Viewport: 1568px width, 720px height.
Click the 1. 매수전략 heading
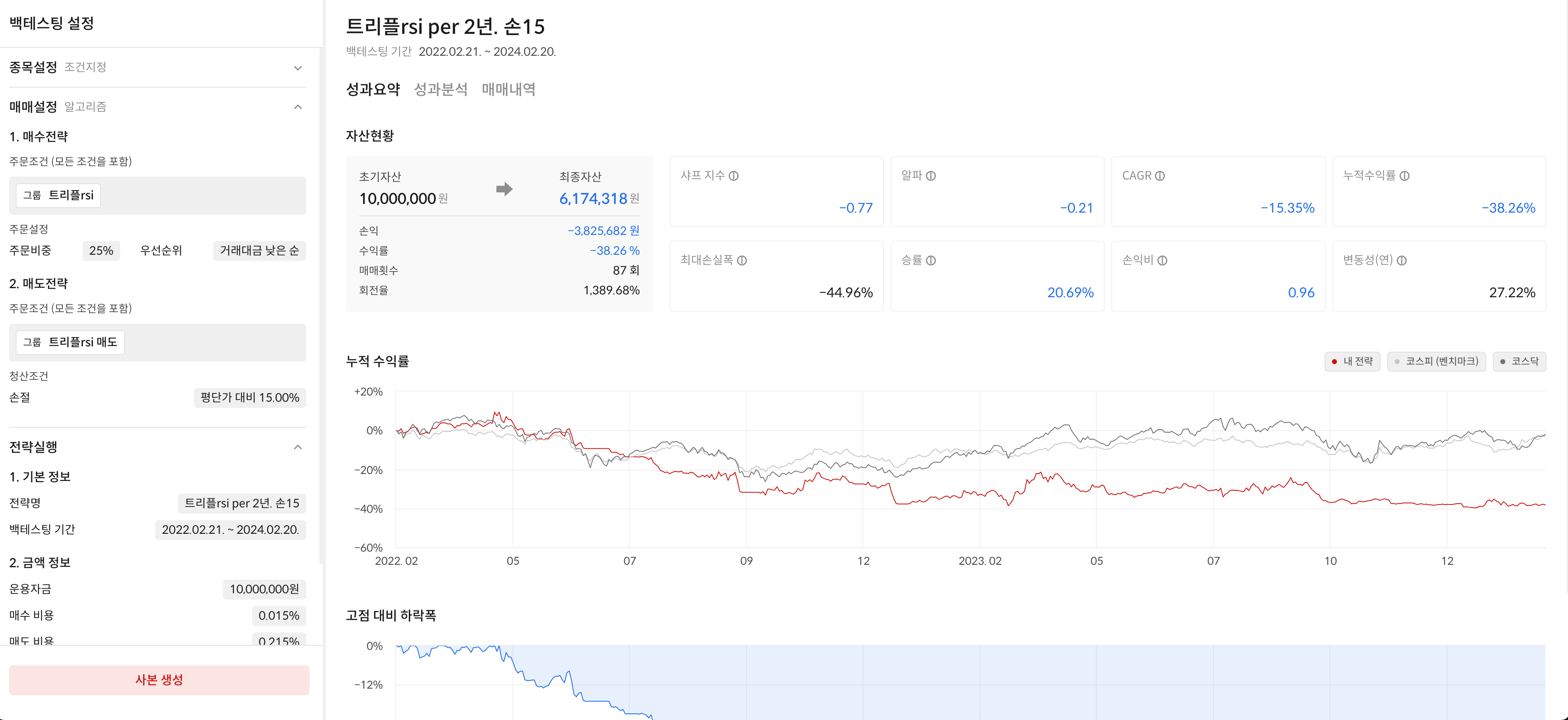coord(38,137)
